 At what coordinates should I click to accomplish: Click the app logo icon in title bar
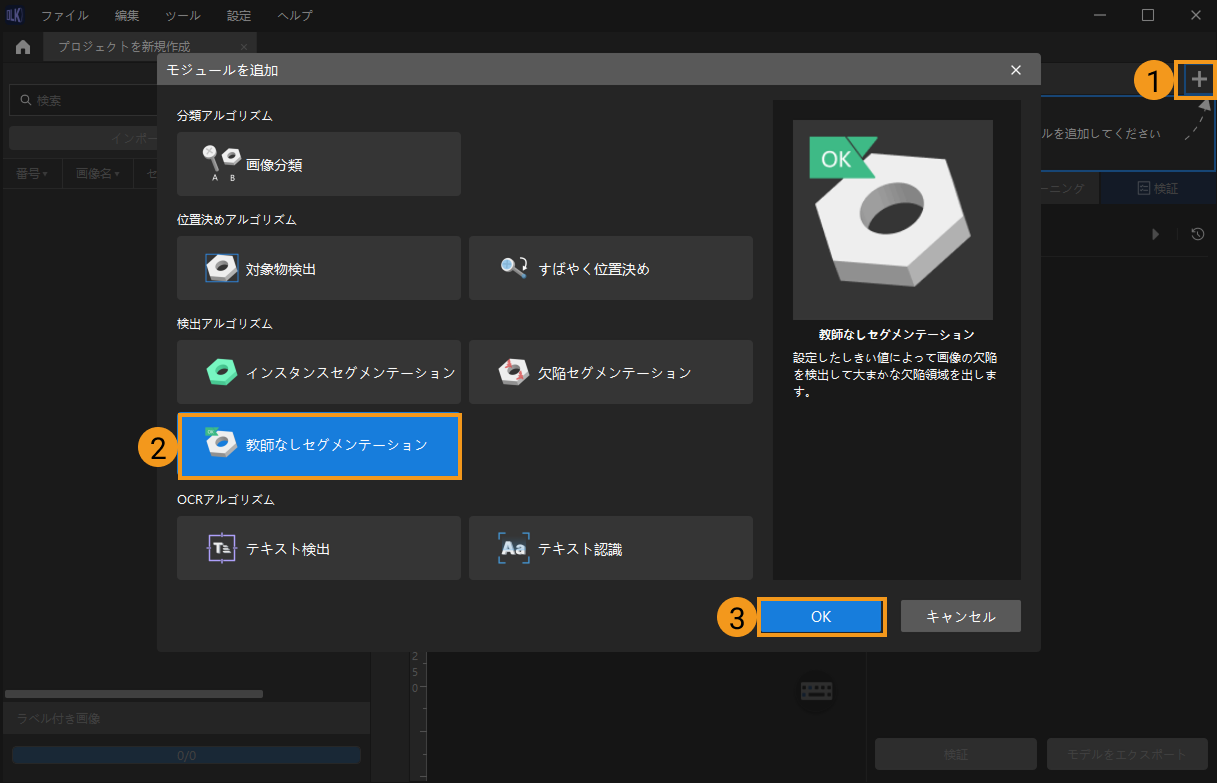click(14, 15)
